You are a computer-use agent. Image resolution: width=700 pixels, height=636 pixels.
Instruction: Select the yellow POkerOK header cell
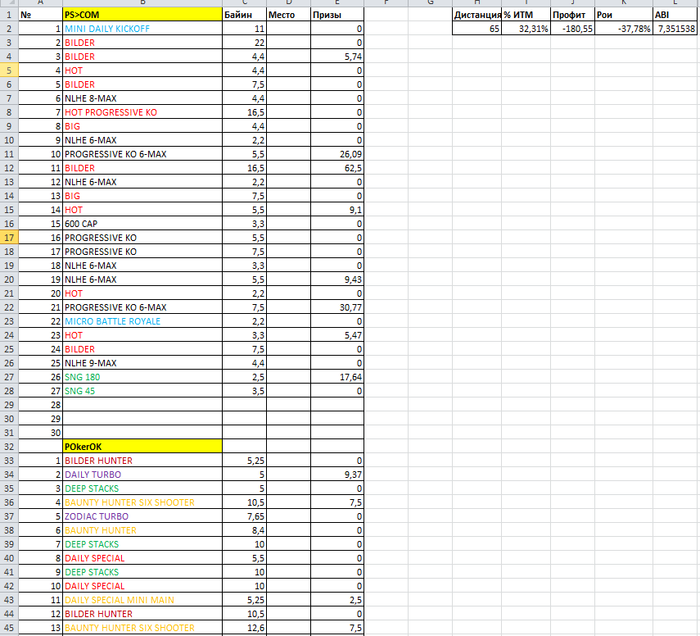tap(142, 446)
